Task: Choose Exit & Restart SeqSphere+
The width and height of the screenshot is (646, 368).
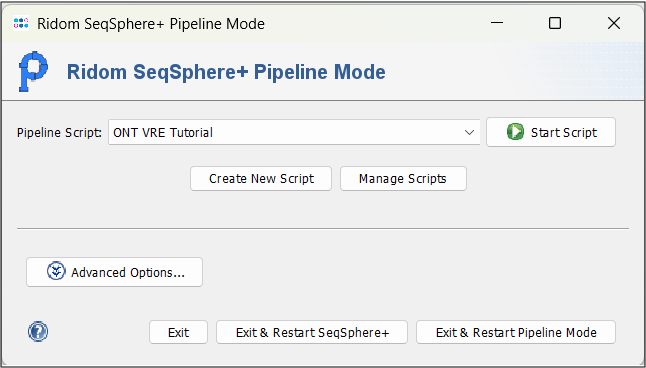Action: (312, 332)
